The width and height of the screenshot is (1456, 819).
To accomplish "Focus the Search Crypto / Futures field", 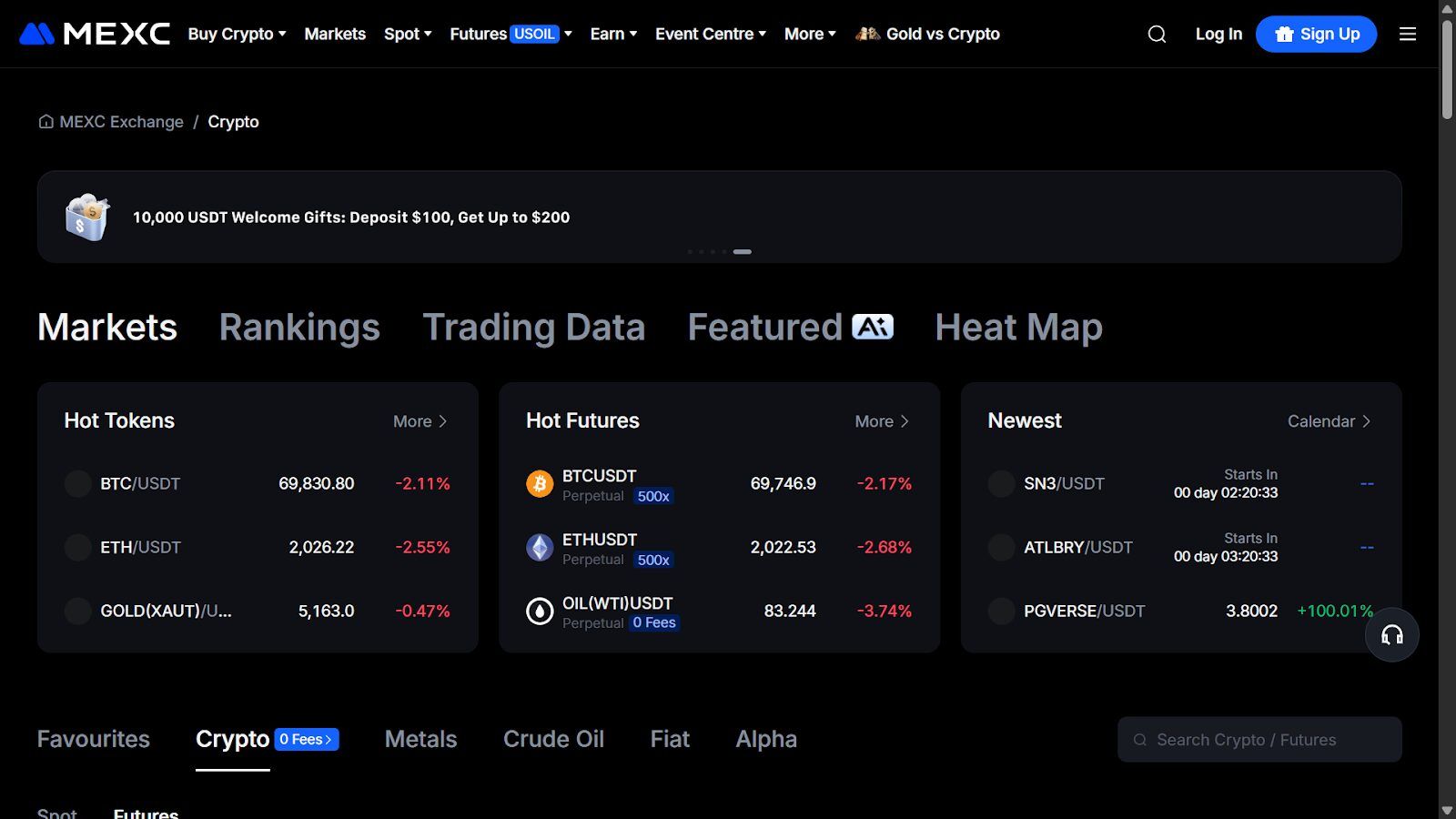I will pos(1259,740).
